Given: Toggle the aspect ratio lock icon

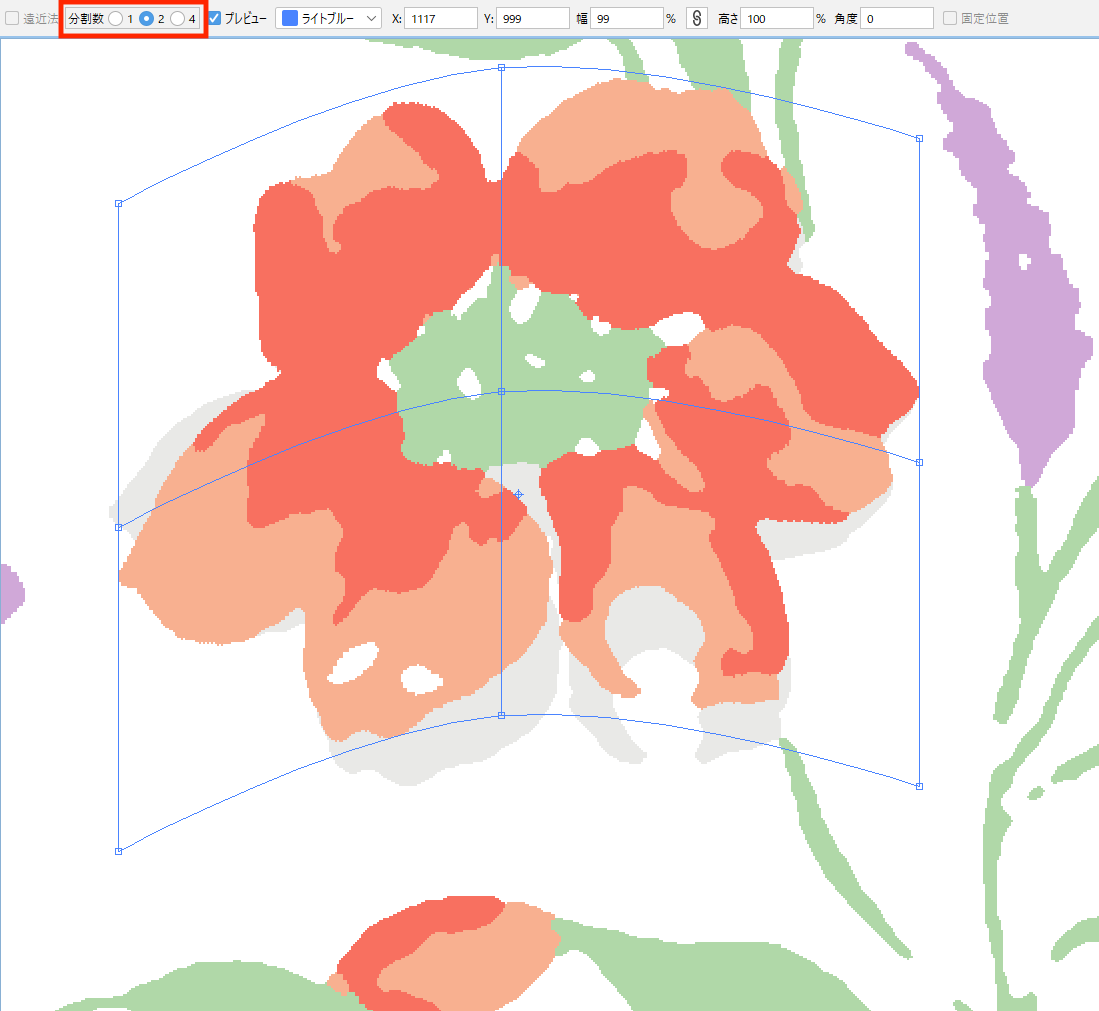Looking at the screenshot, I should click(x=696, y=18).
